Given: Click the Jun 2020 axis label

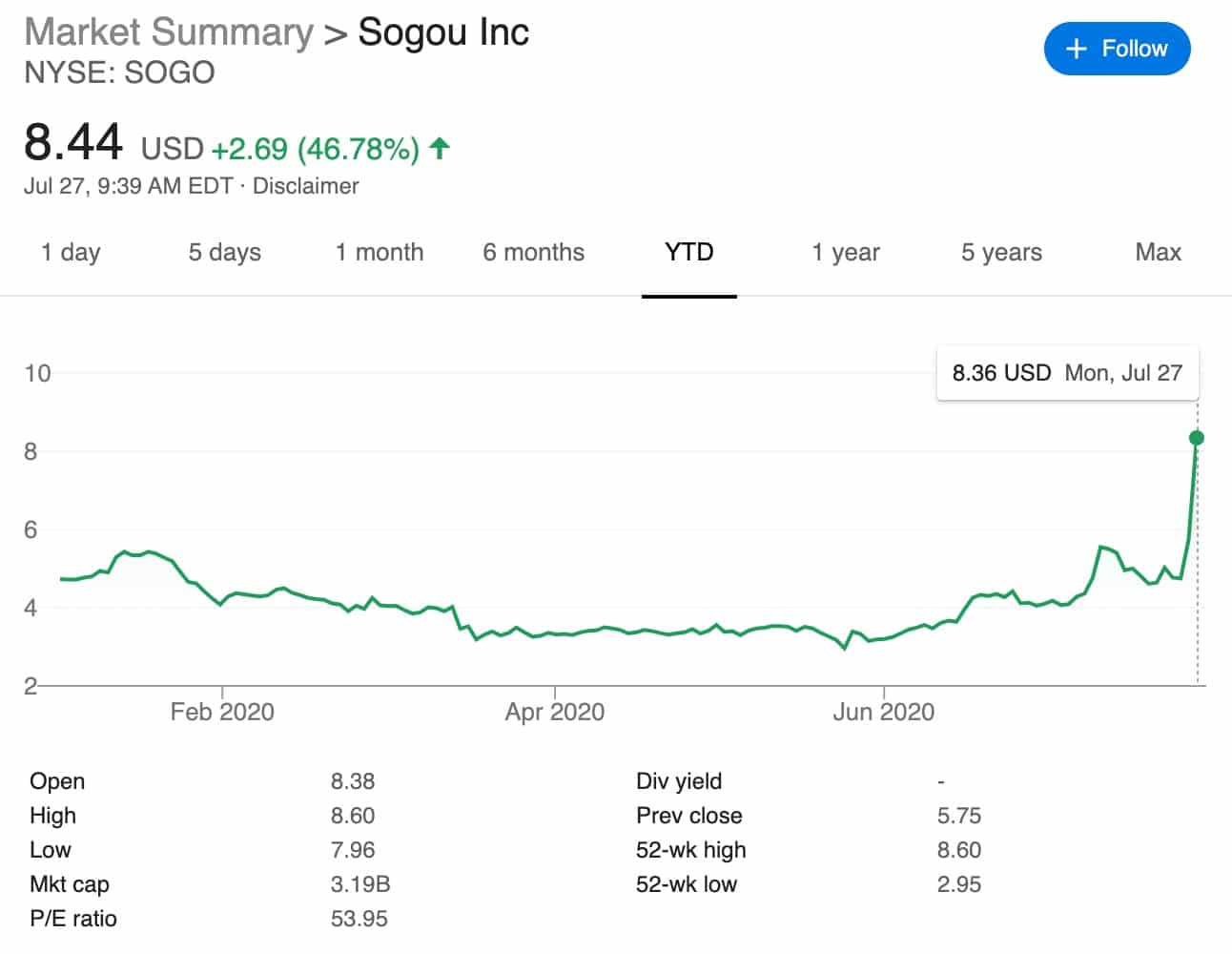Looking at the screenshot, I should (883, 712).
